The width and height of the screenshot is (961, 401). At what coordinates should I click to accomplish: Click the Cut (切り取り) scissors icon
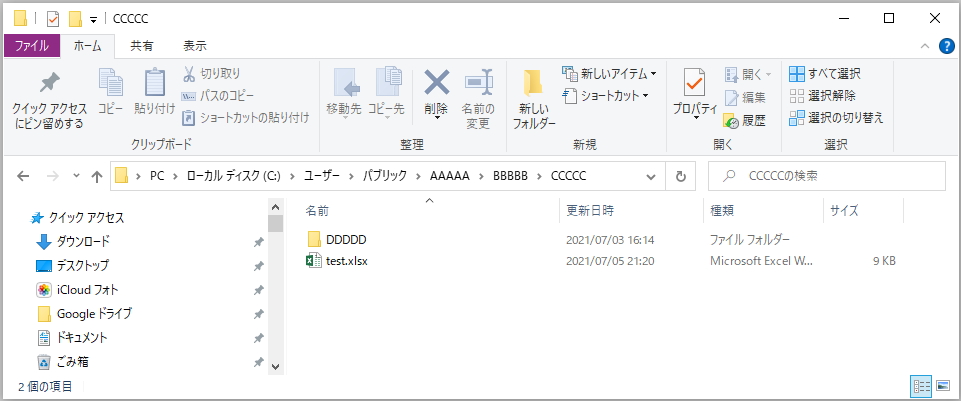[x=189, y=74]
